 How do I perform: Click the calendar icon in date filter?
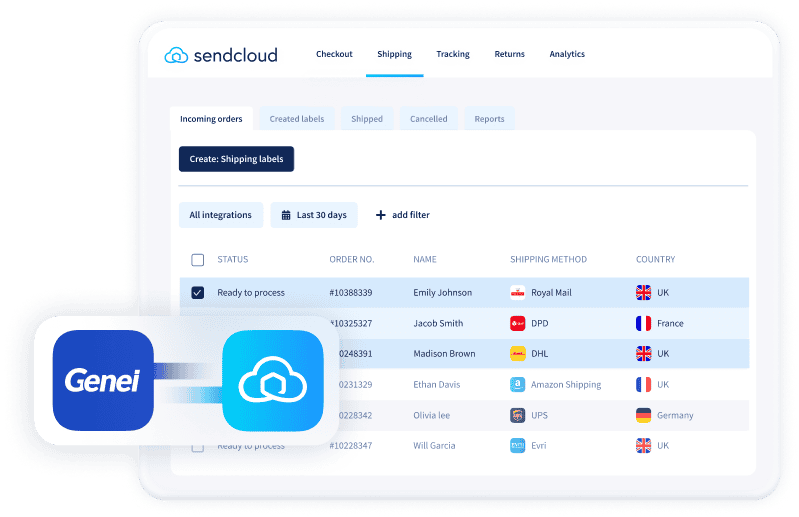coord(286,215)
